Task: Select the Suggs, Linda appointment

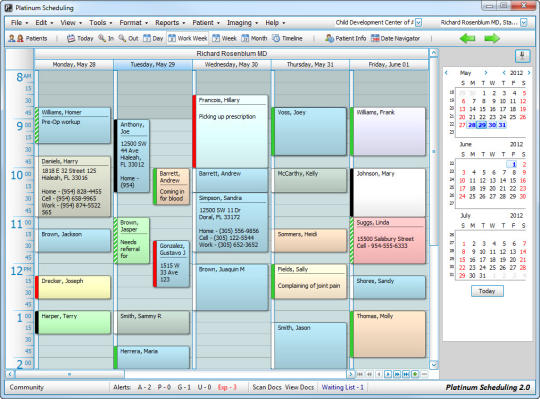Action: point(389,240)
